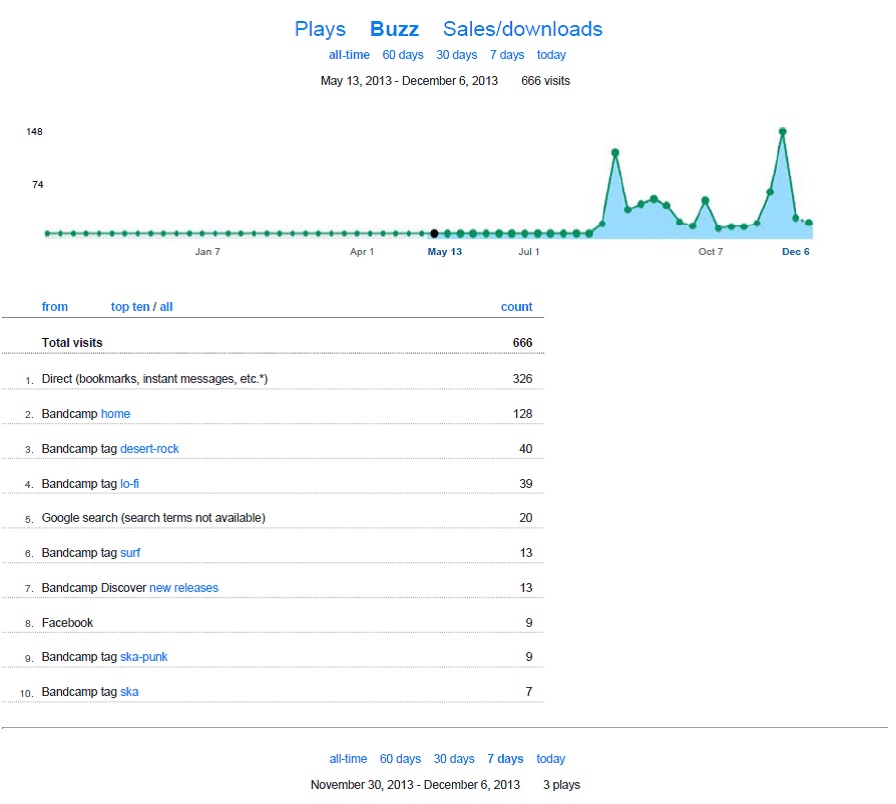Select 60 days range under Buzz heading
The width and height of the screenshot is (896, 804).
[x=402, y=55]
